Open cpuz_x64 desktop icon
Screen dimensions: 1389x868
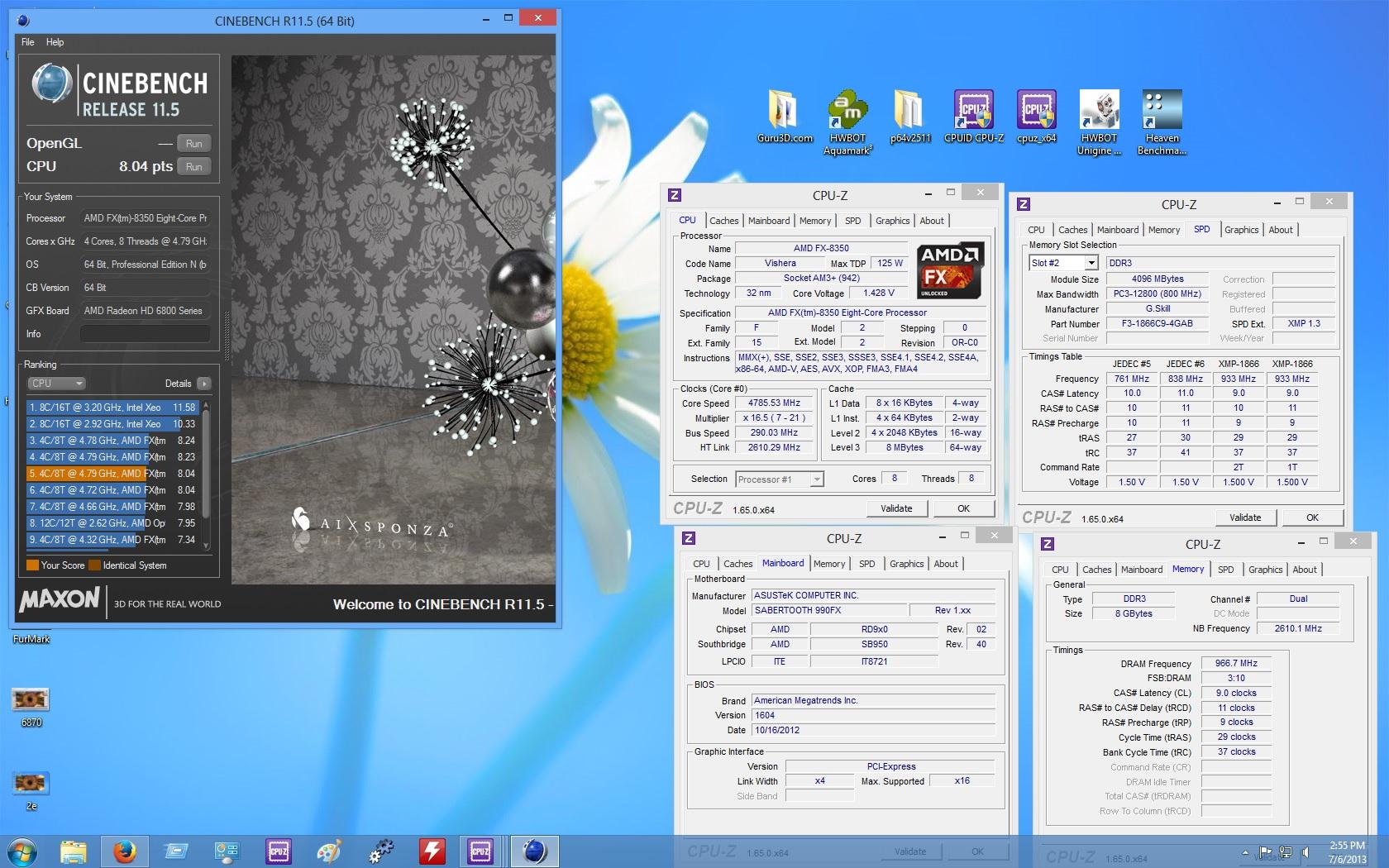point(1036,117)
